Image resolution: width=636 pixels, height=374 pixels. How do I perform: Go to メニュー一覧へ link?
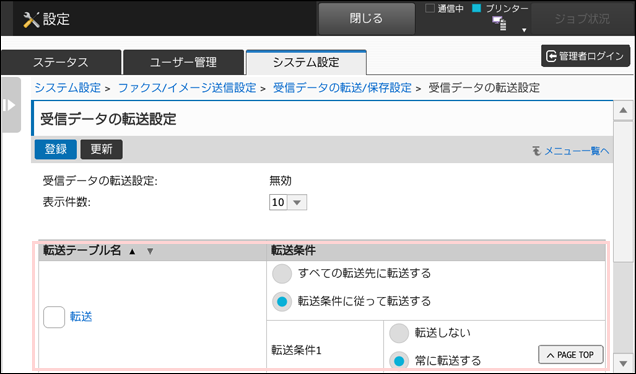pos(576,151)
